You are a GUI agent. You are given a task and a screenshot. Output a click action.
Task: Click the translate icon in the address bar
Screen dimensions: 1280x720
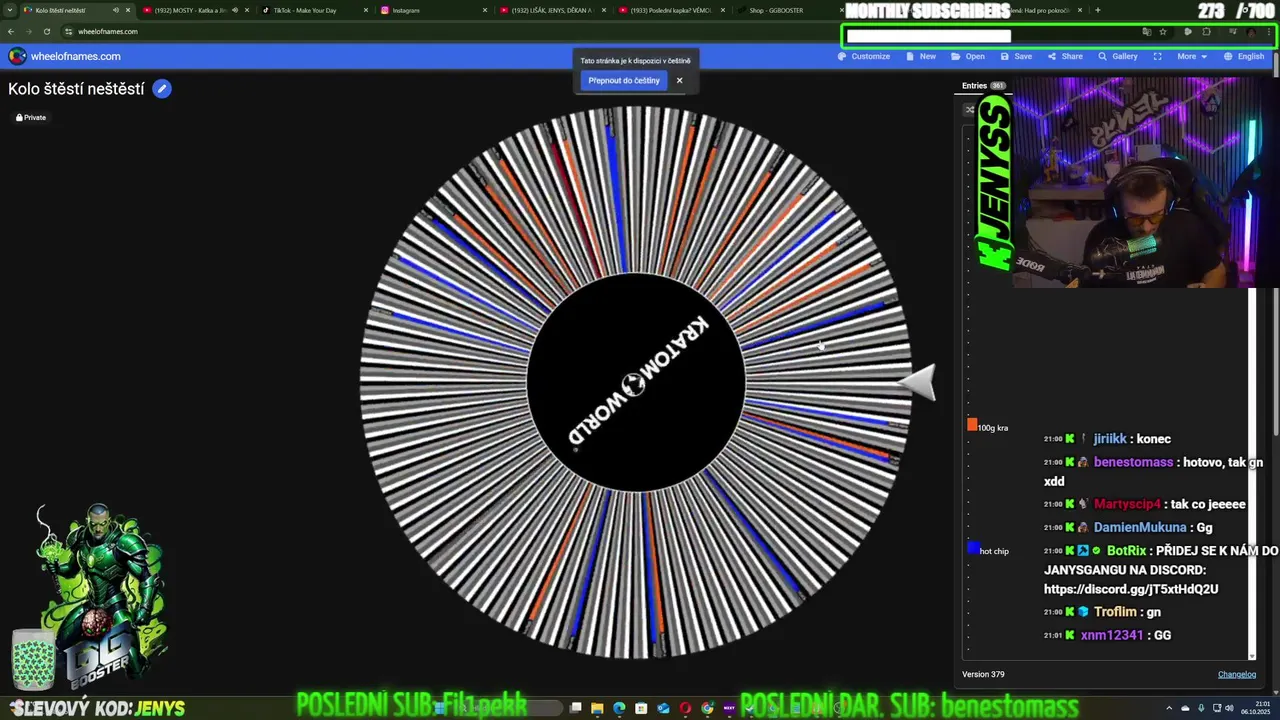tap(1147, 31)
